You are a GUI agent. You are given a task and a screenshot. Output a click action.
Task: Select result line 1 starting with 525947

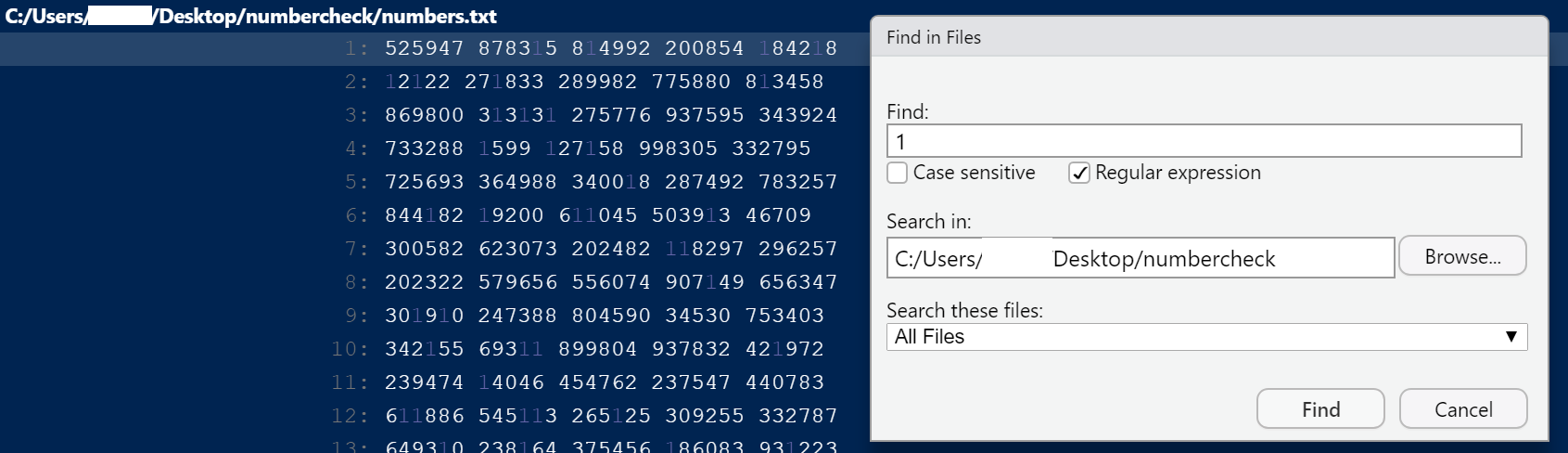pyautogui.click(x=435, y=48)
